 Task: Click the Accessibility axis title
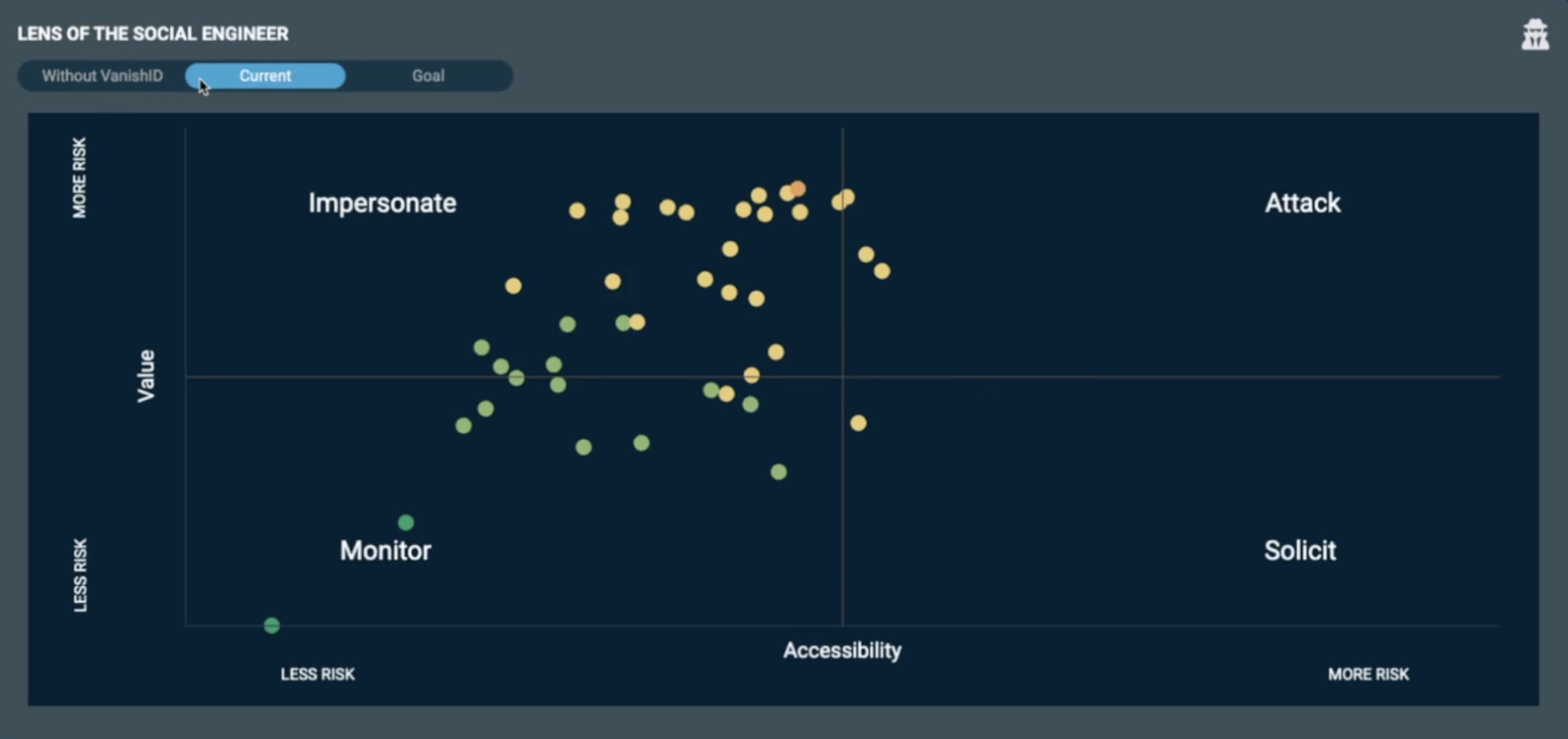tap(842, 650)
